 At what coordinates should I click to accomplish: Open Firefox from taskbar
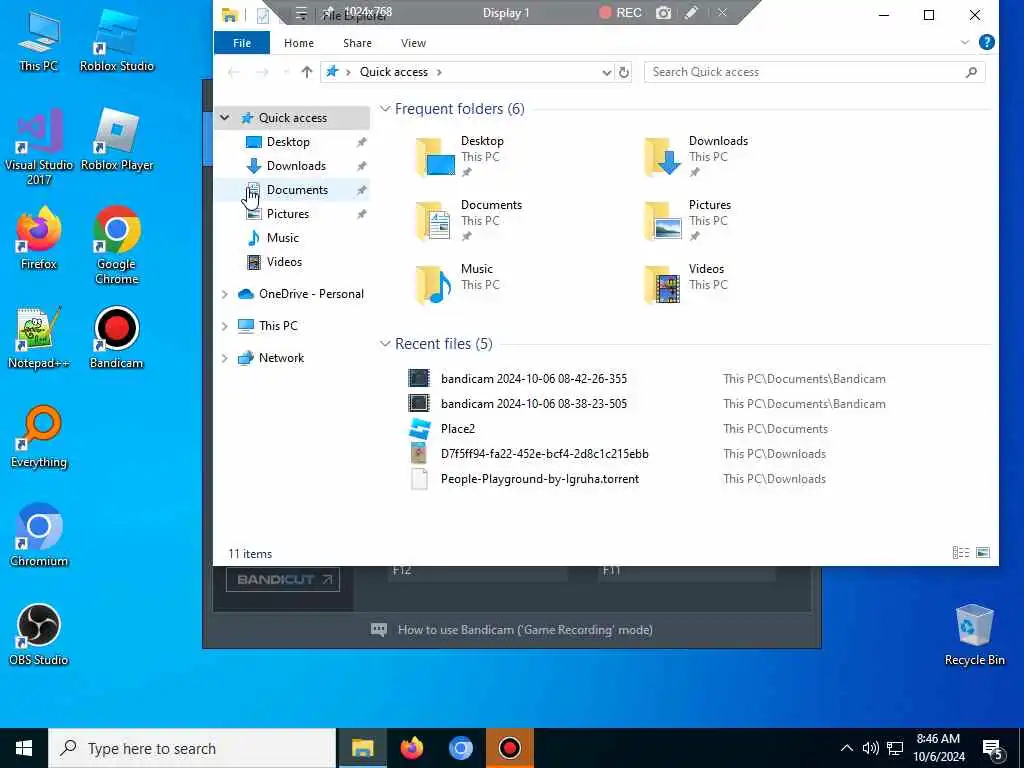[x=411, y=748]
